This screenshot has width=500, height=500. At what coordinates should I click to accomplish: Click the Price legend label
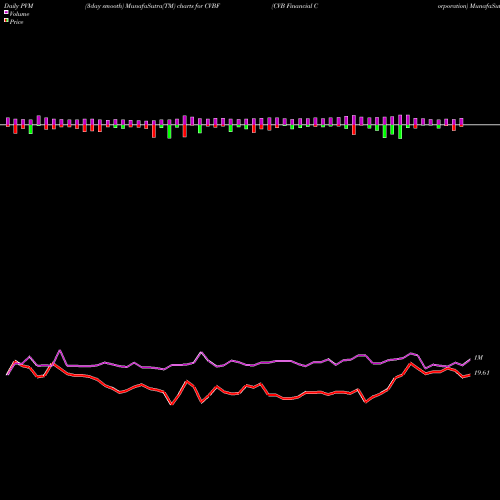click(x=16, y=22)
